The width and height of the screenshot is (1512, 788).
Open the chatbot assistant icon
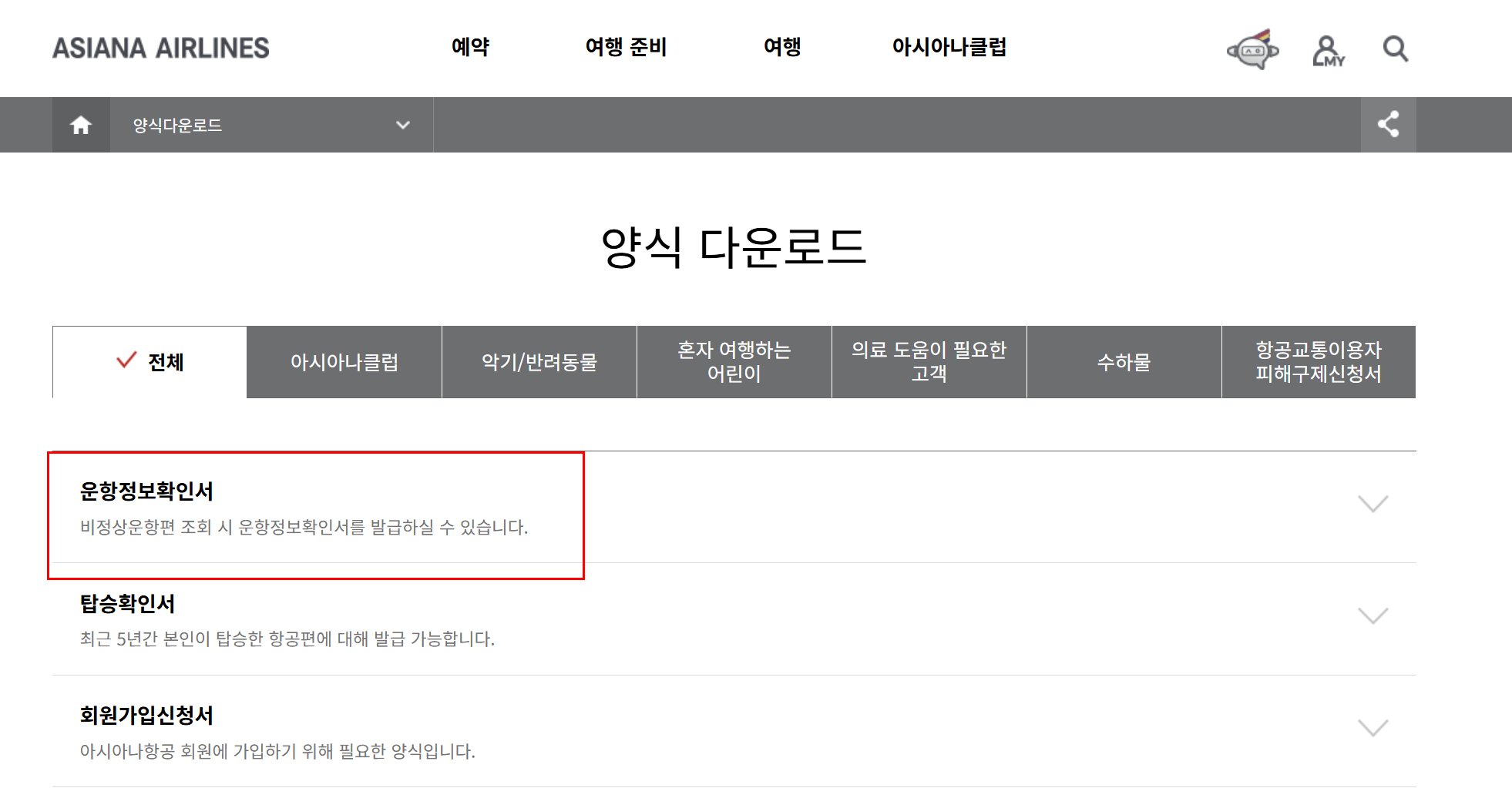click(x=1253, y=49)
